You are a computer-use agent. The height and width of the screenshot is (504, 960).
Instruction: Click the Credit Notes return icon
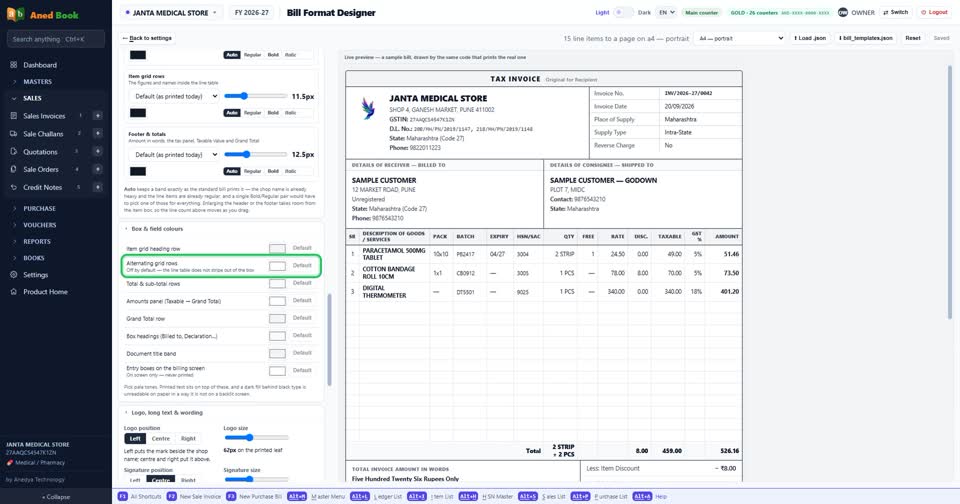pyautogui.click(x=13, y=187)
